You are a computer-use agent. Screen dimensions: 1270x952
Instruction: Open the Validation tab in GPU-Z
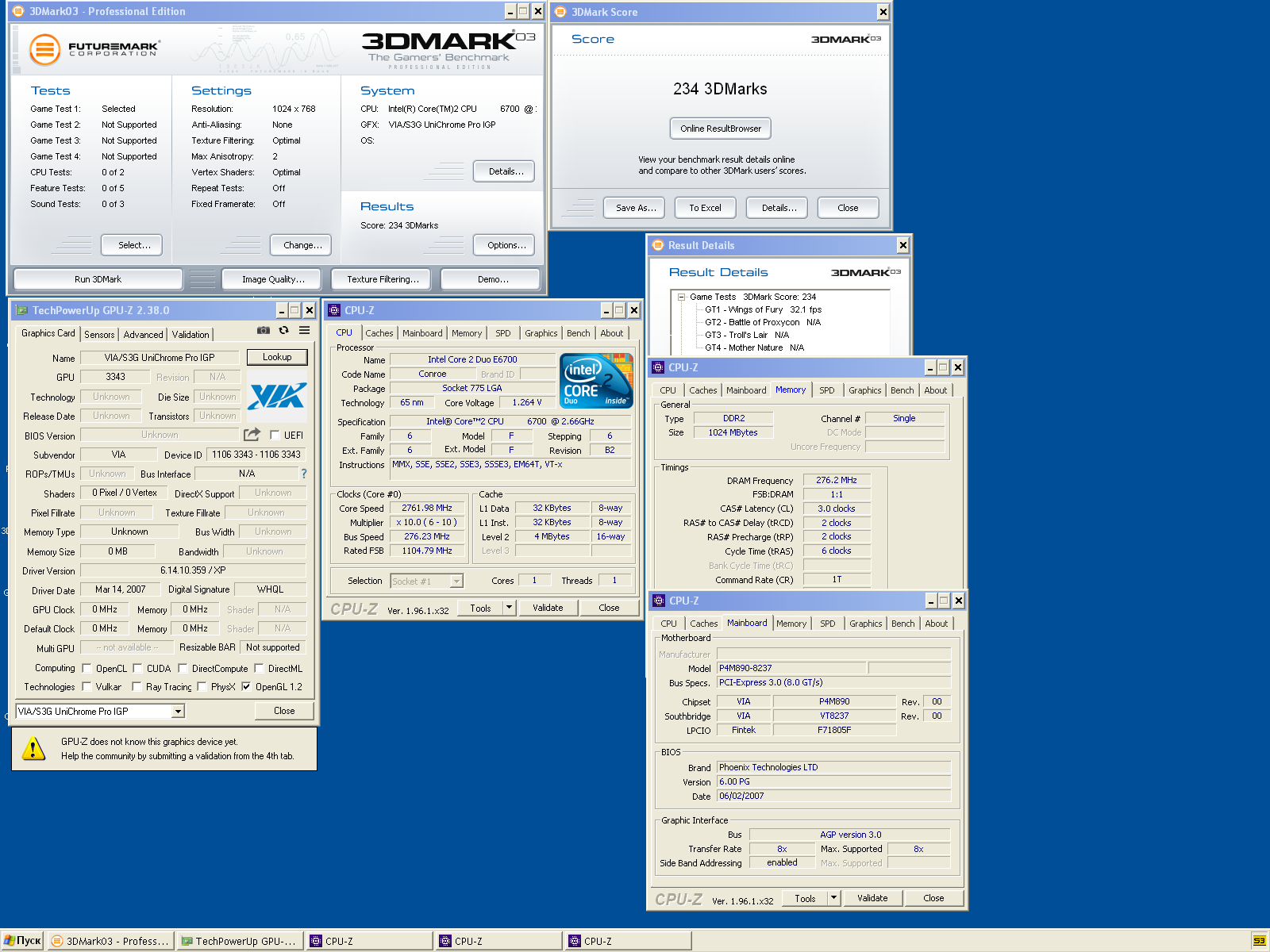tap(190, 335)
